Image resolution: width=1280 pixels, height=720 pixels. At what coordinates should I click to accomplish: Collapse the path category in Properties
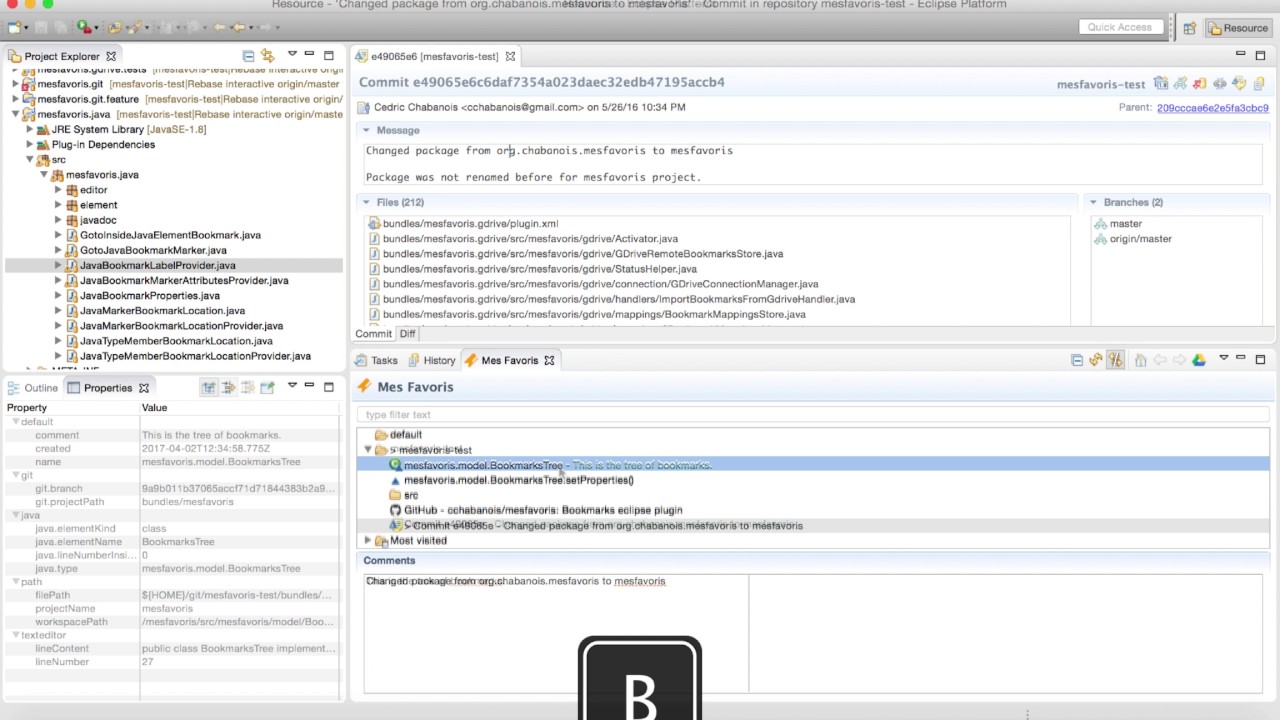[16, 582]
